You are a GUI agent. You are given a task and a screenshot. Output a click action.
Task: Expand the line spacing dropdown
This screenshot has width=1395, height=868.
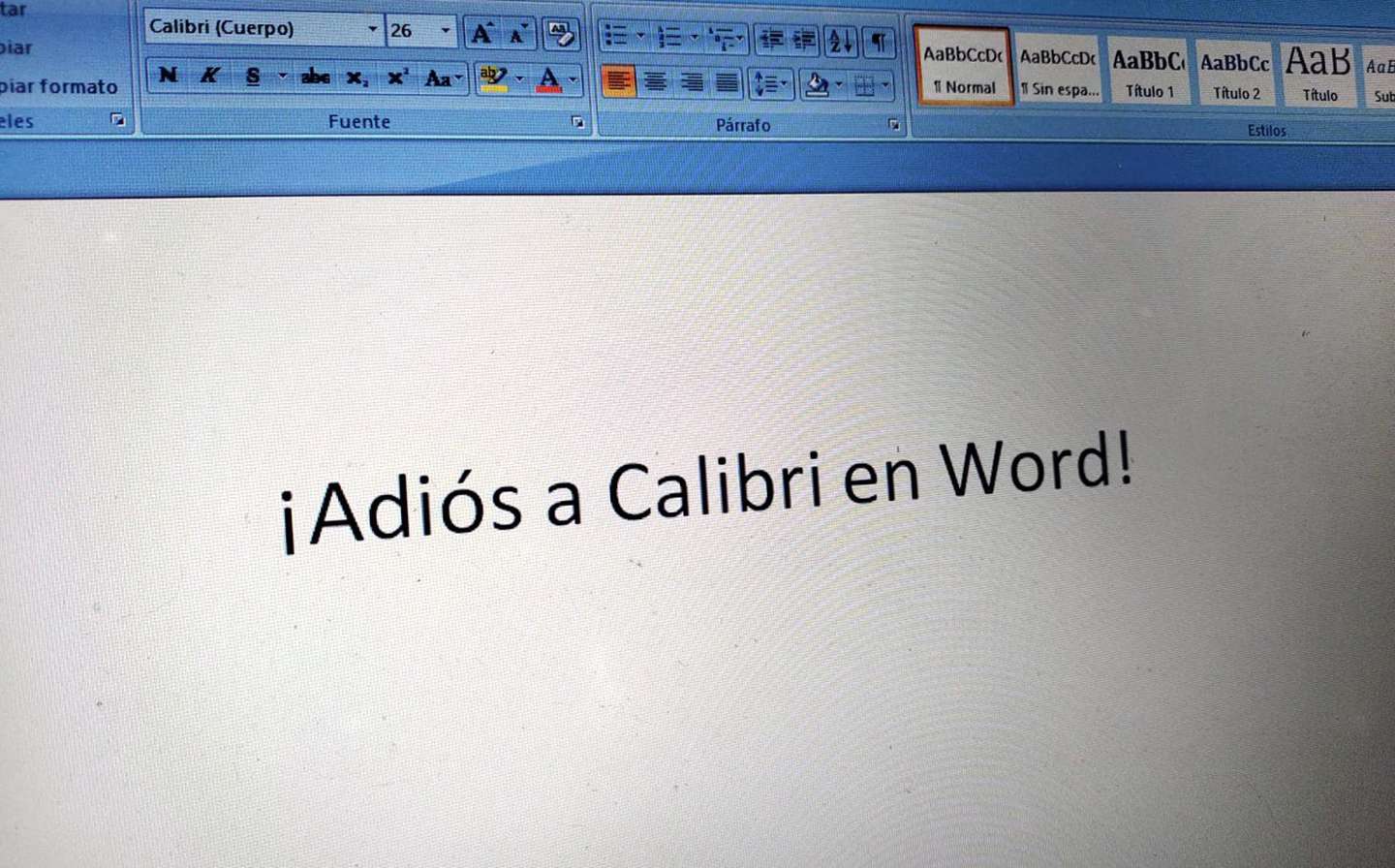(784, 84)
